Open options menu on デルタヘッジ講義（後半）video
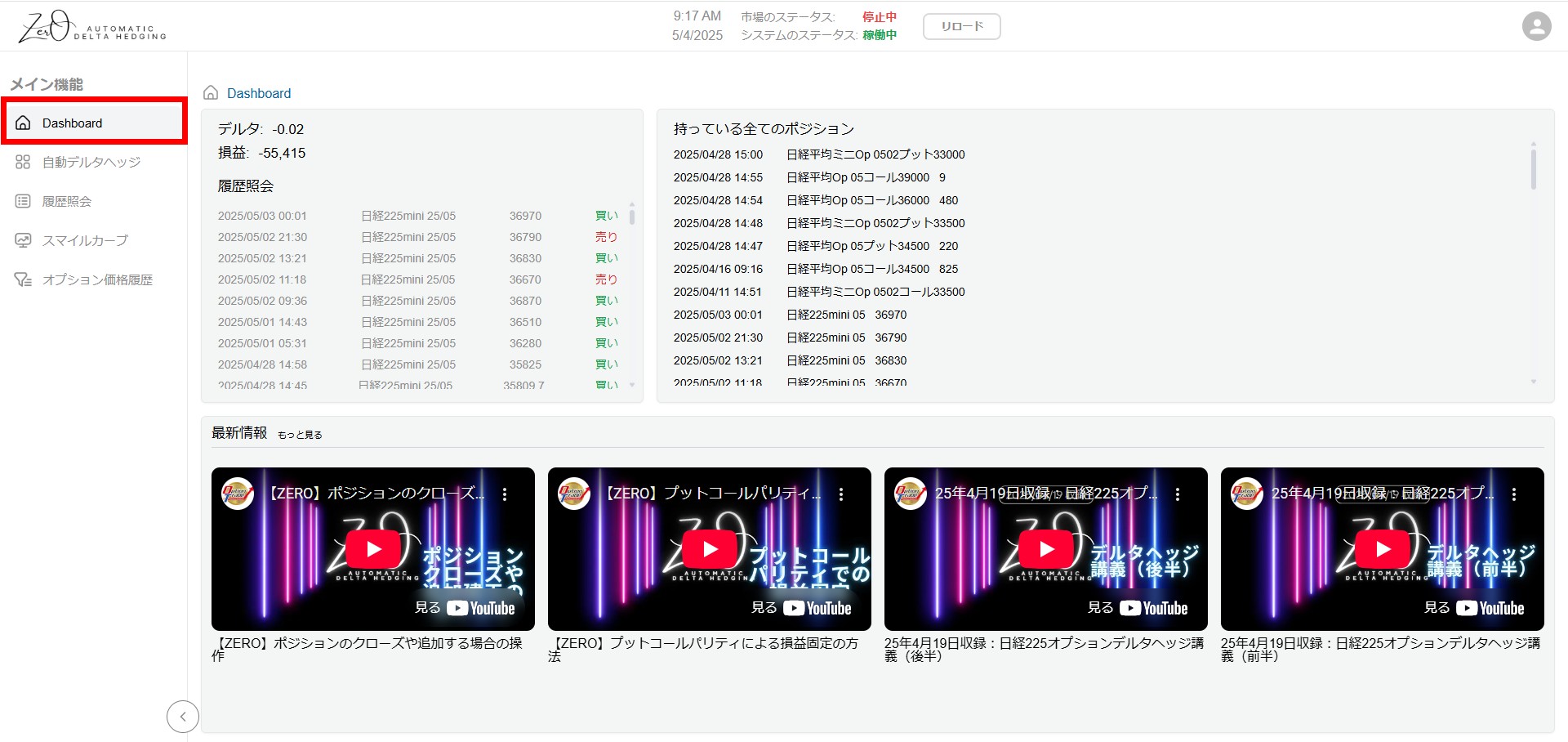 tap(1178, 494)
